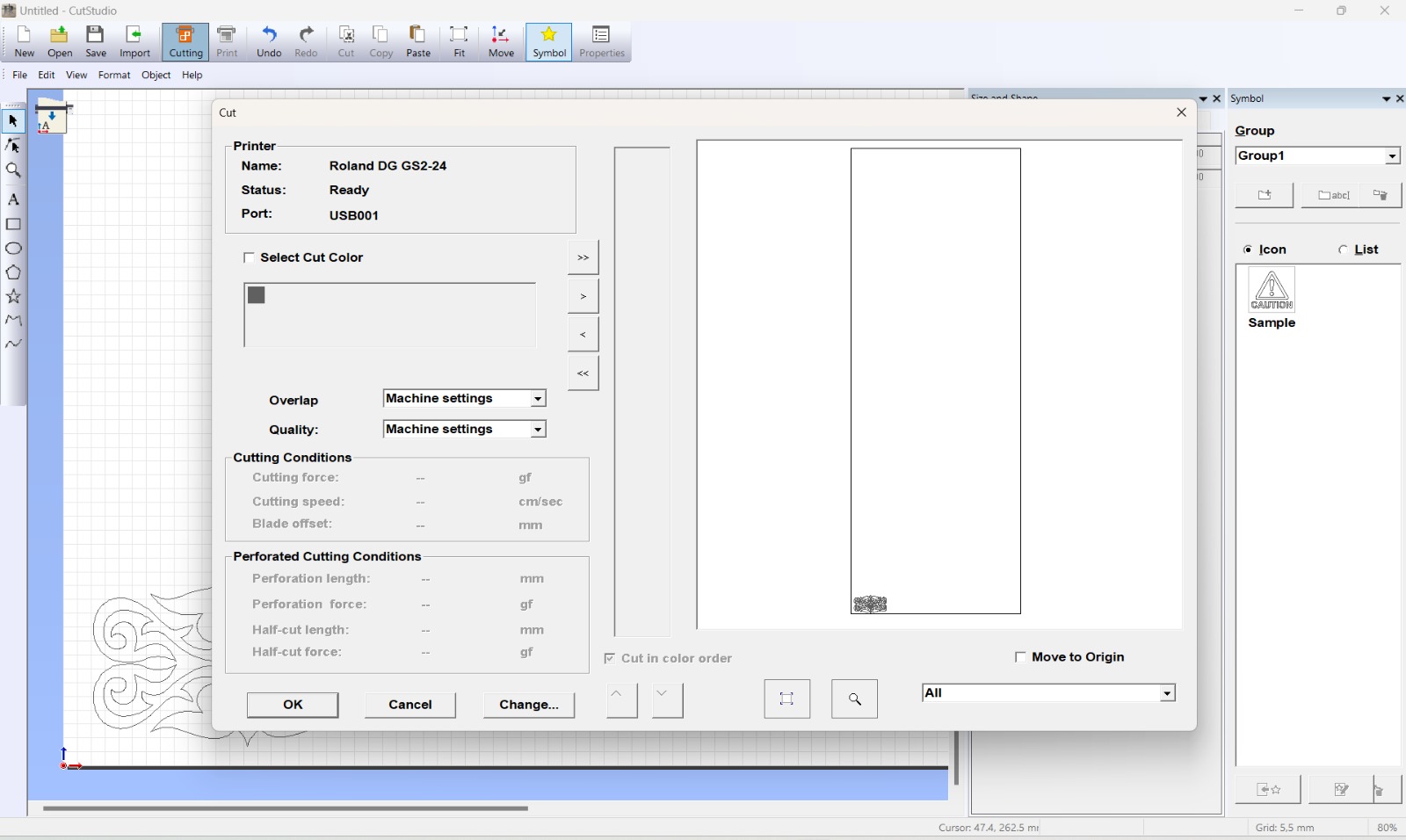
Task: Click the single '>' move button
Action: coord(583,297)
